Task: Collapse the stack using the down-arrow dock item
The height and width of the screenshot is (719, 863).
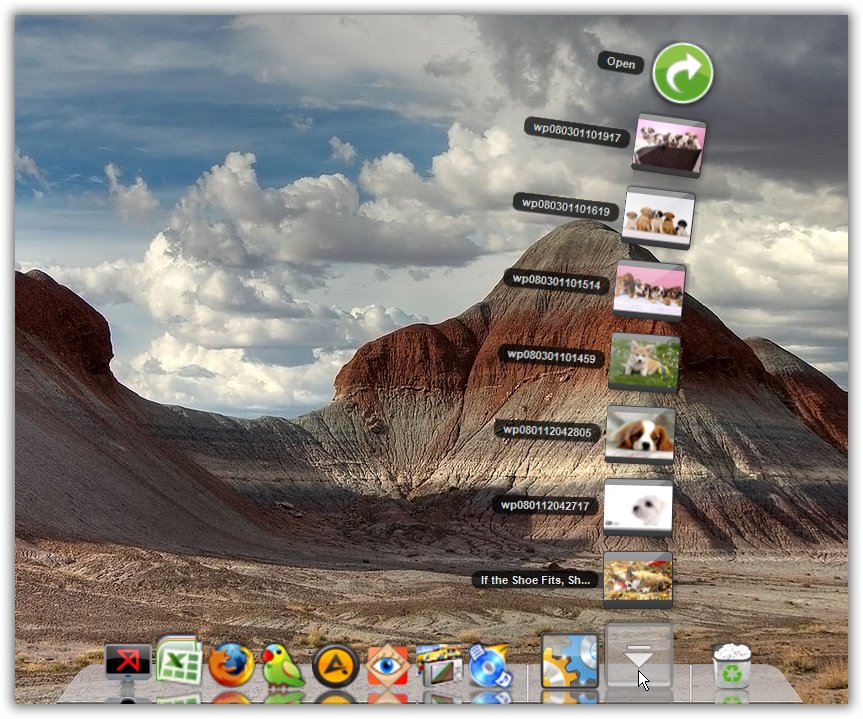Action: click(640, 657)
